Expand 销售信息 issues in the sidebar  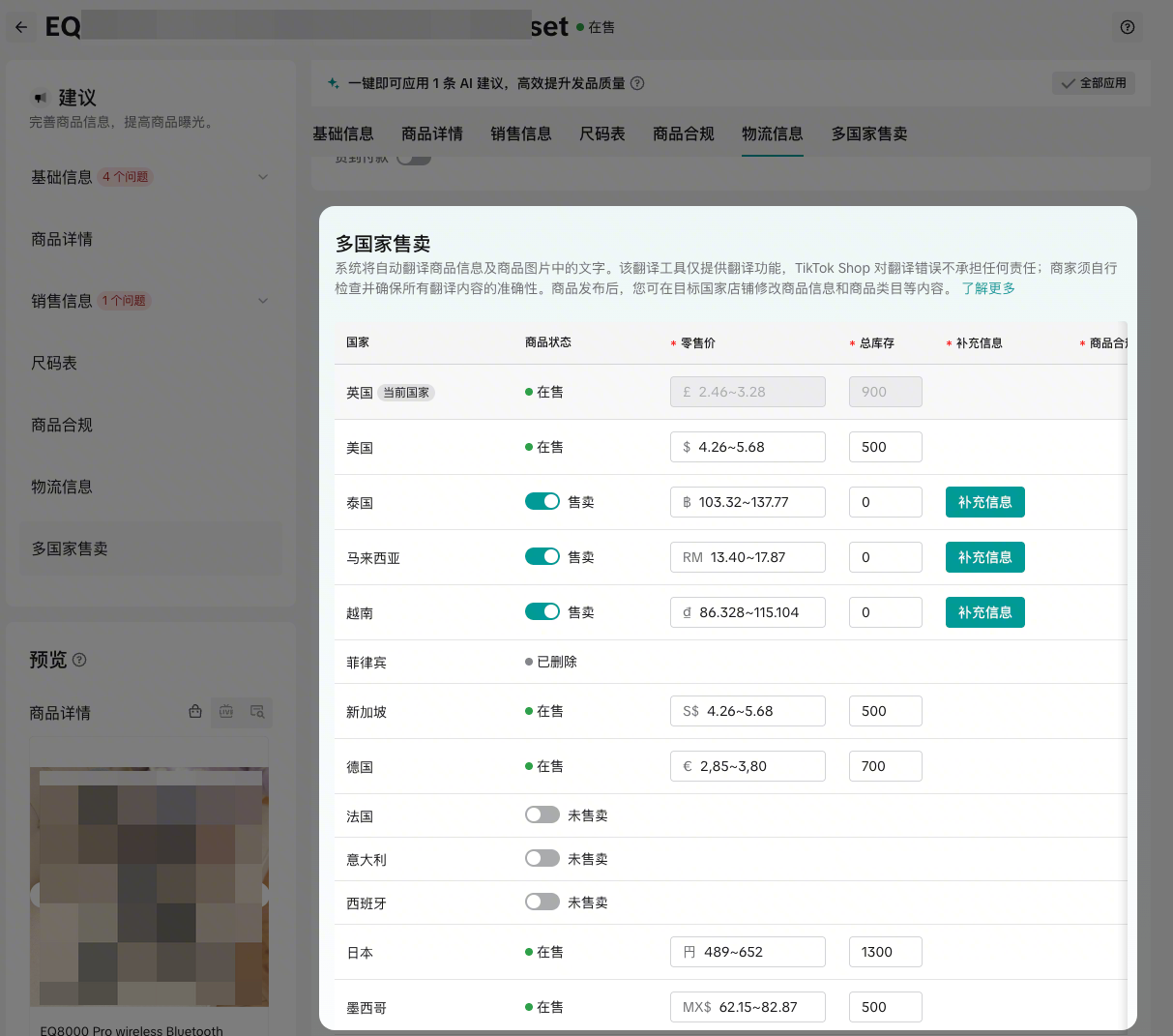(x=263, y=301)
